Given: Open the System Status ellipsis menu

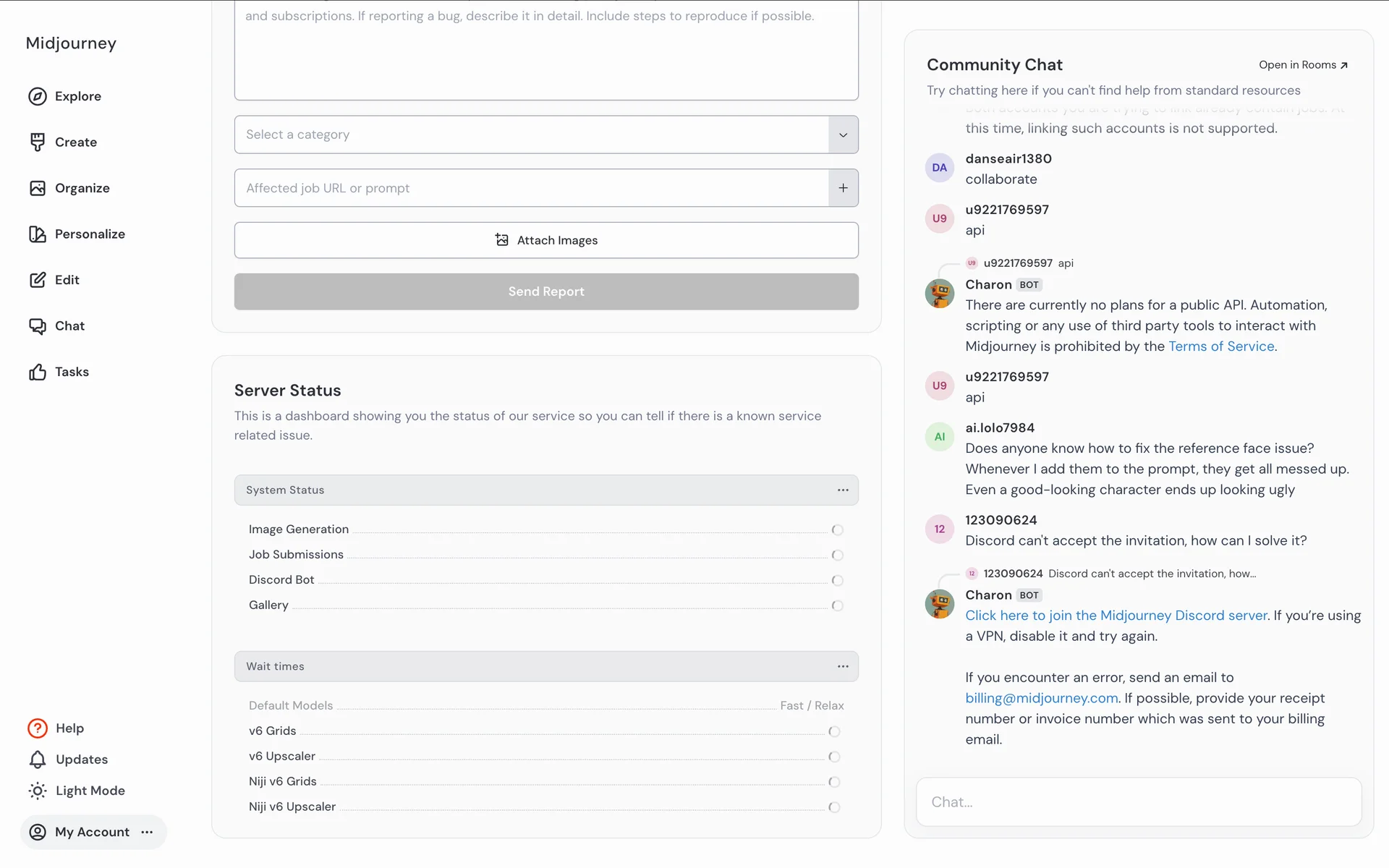Looking at the screenshot, I should [x=843, y=490].
